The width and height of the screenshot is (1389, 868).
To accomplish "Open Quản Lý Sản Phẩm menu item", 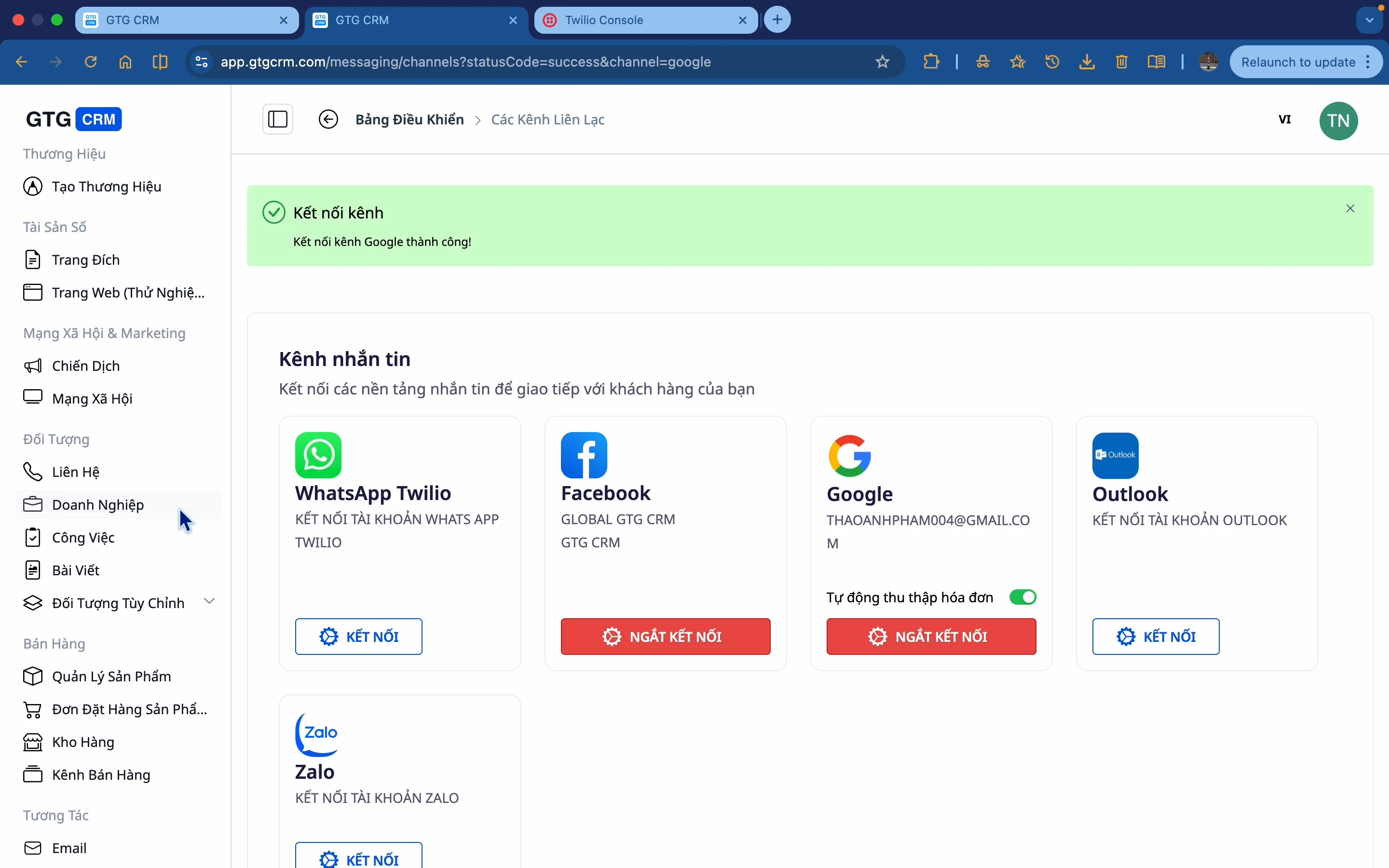I will (x=111, y=676).
